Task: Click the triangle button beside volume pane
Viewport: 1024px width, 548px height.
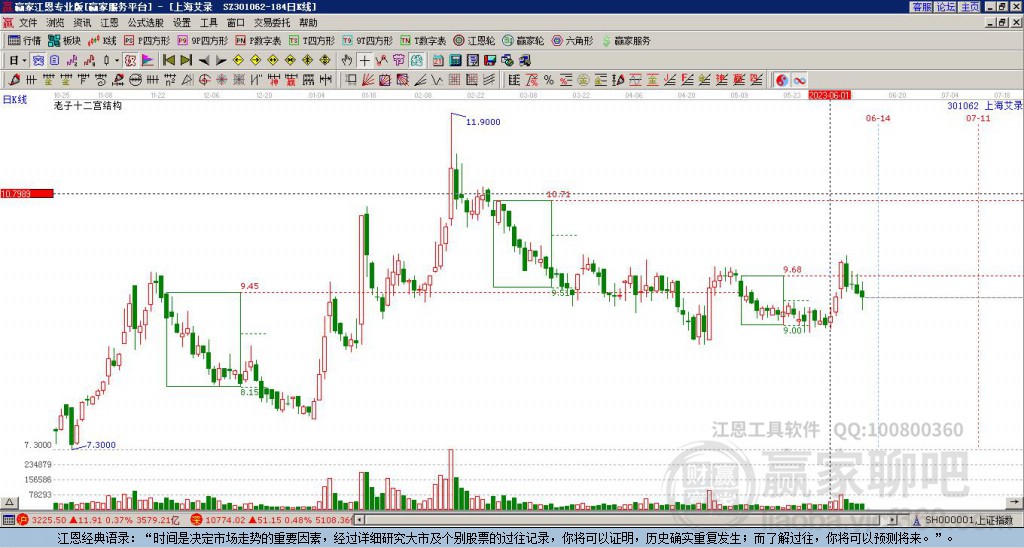Action: click(x=9, y=502)
